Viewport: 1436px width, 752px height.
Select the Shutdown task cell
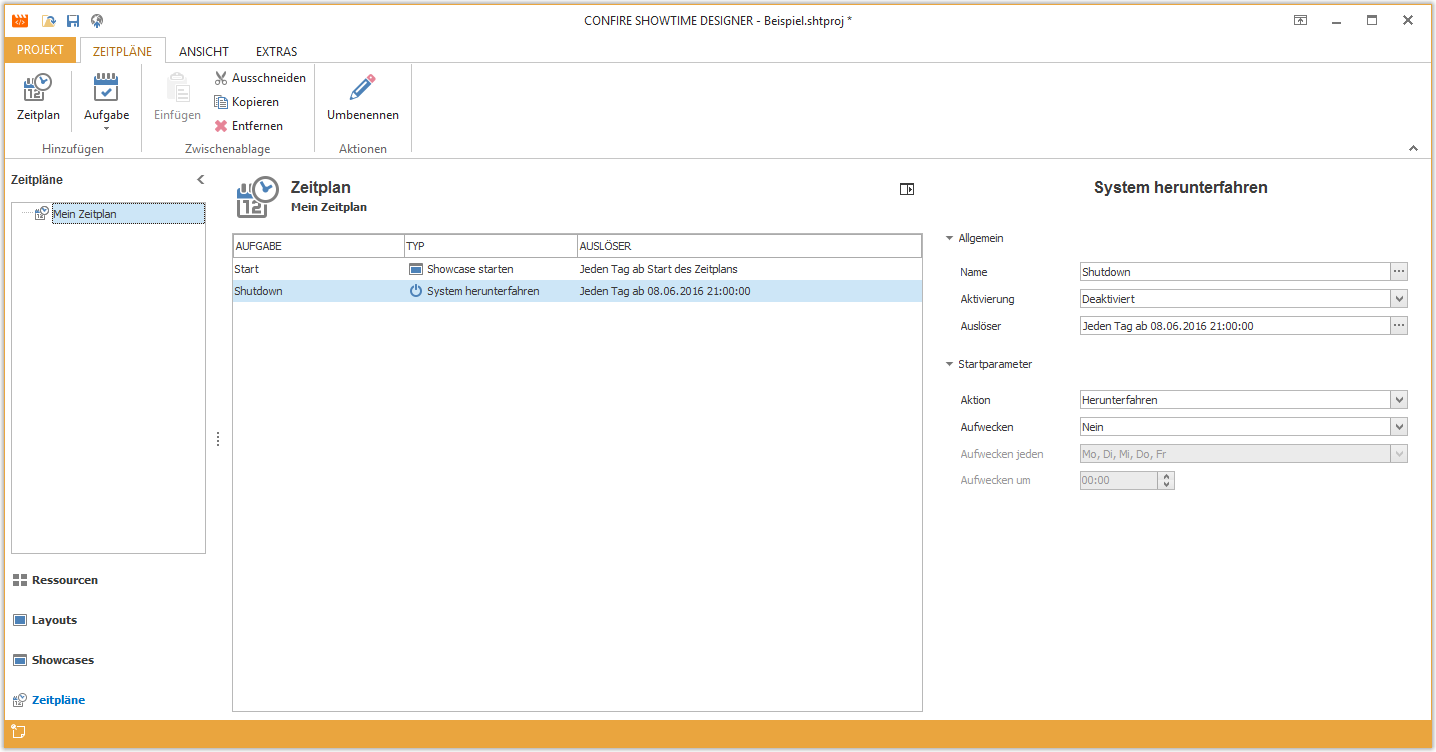[318, 291]
